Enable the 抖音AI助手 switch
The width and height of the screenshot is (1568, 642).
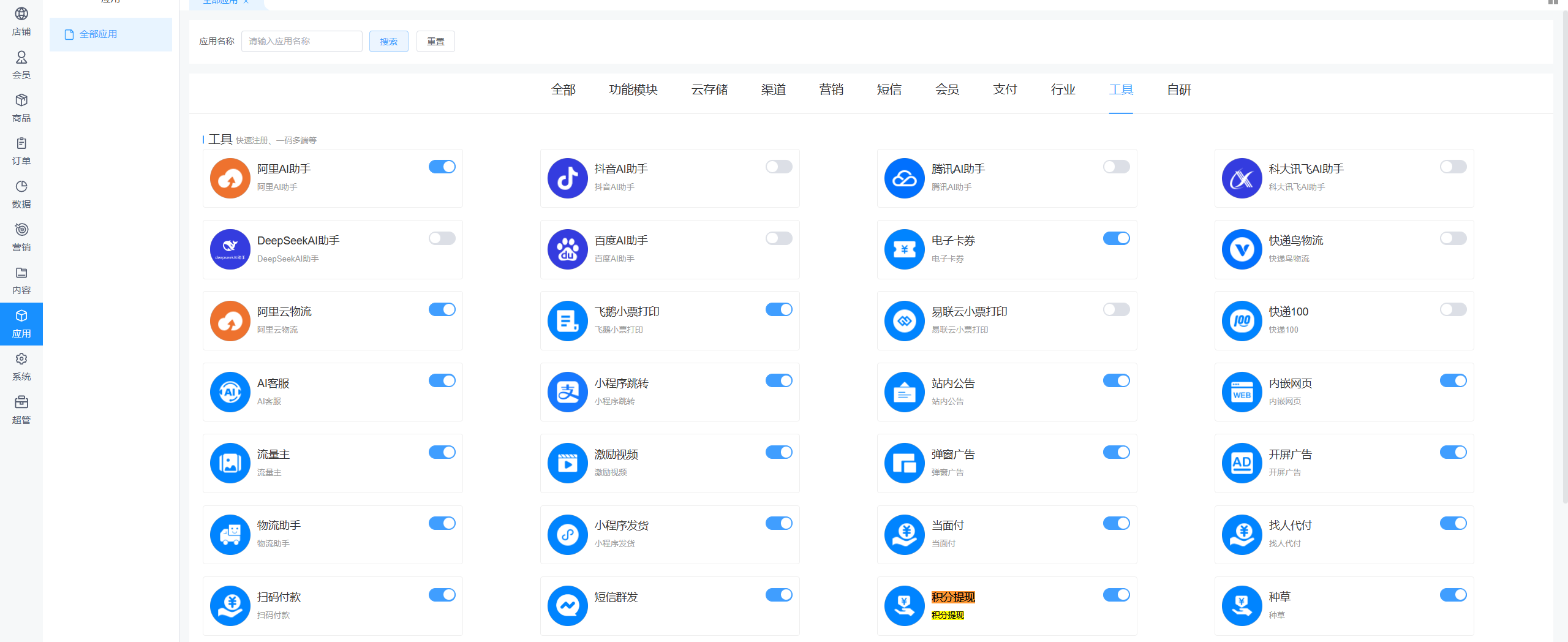(779, 167)
